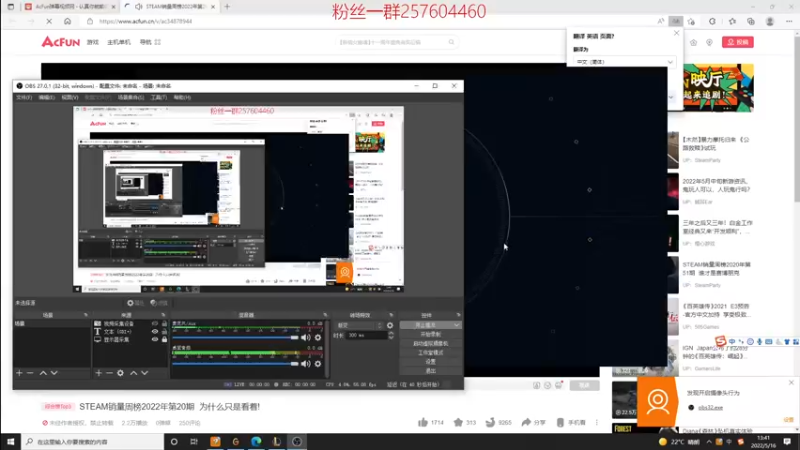Toggle visibility of 文本 (GDI+) source
Viewport: 800px width, 450px height.
point(155,332)
